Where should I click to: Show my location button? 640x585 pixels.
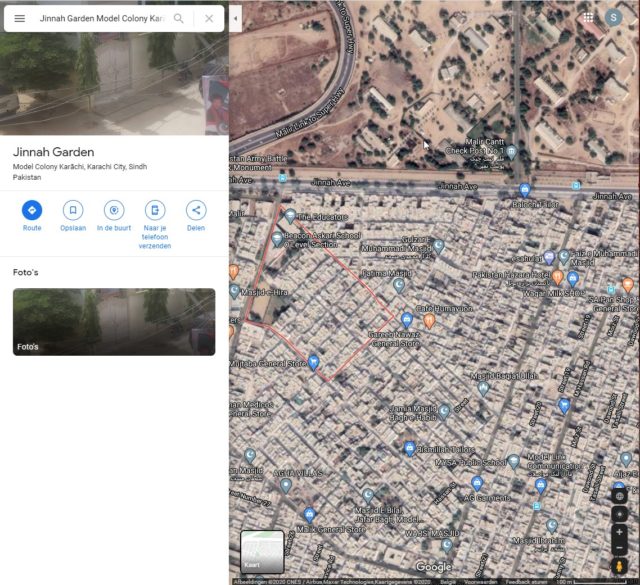tap(619, 514)
